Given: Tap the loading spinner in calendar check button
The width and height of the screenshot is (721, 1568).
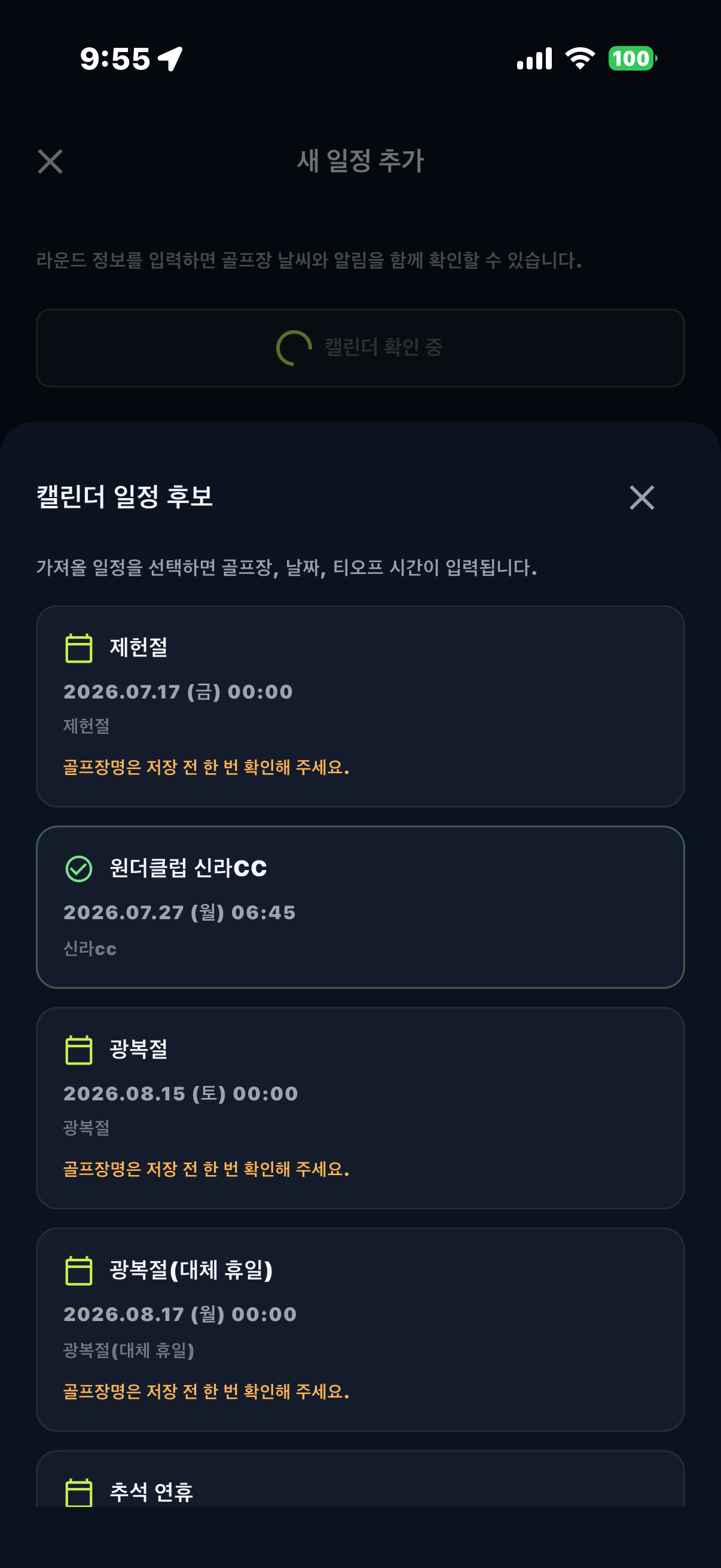Looking at the screenshot, I should 294,347.
